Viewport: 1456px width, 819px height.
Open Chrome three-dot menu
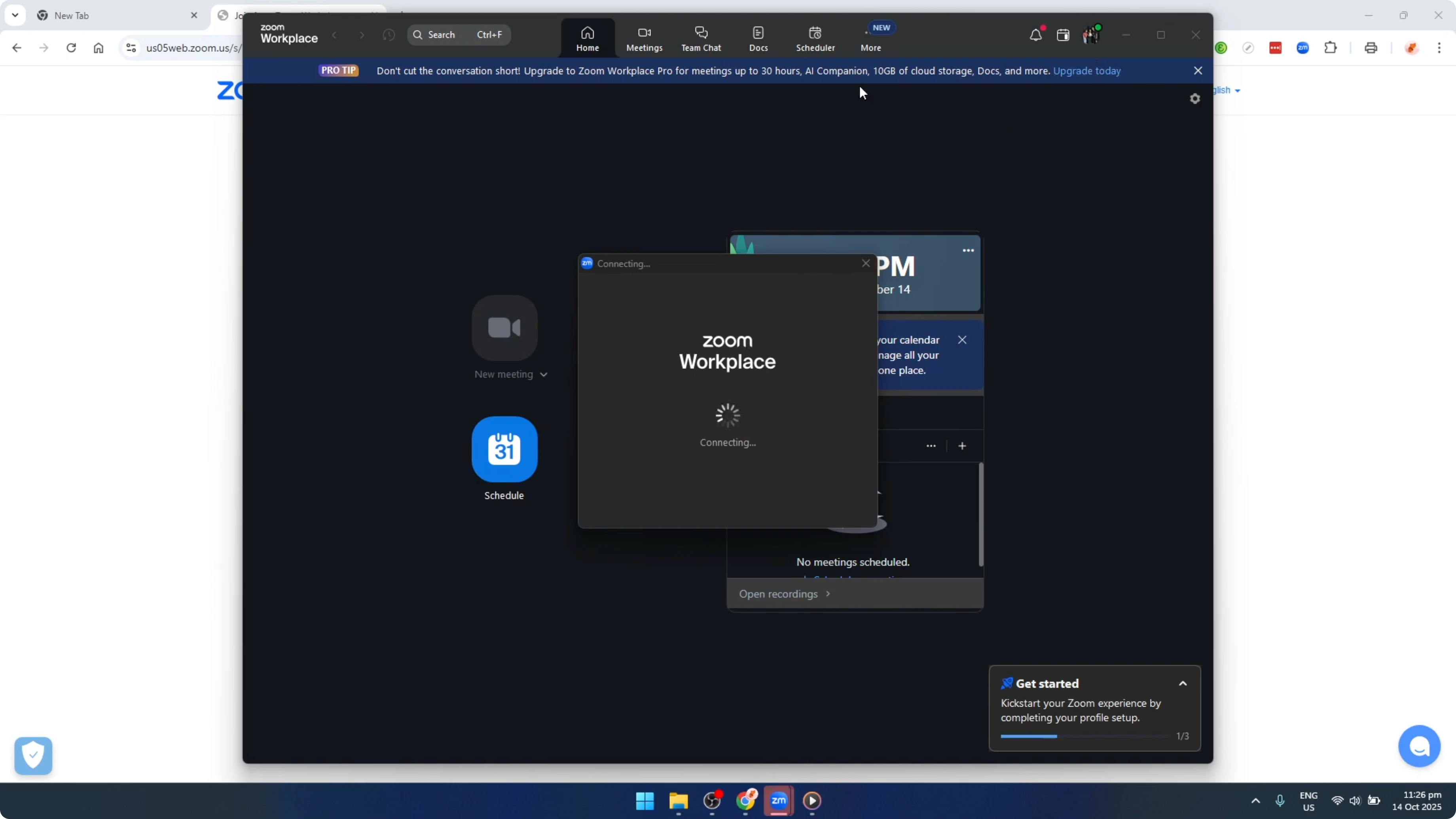(x=1439, y=48)
